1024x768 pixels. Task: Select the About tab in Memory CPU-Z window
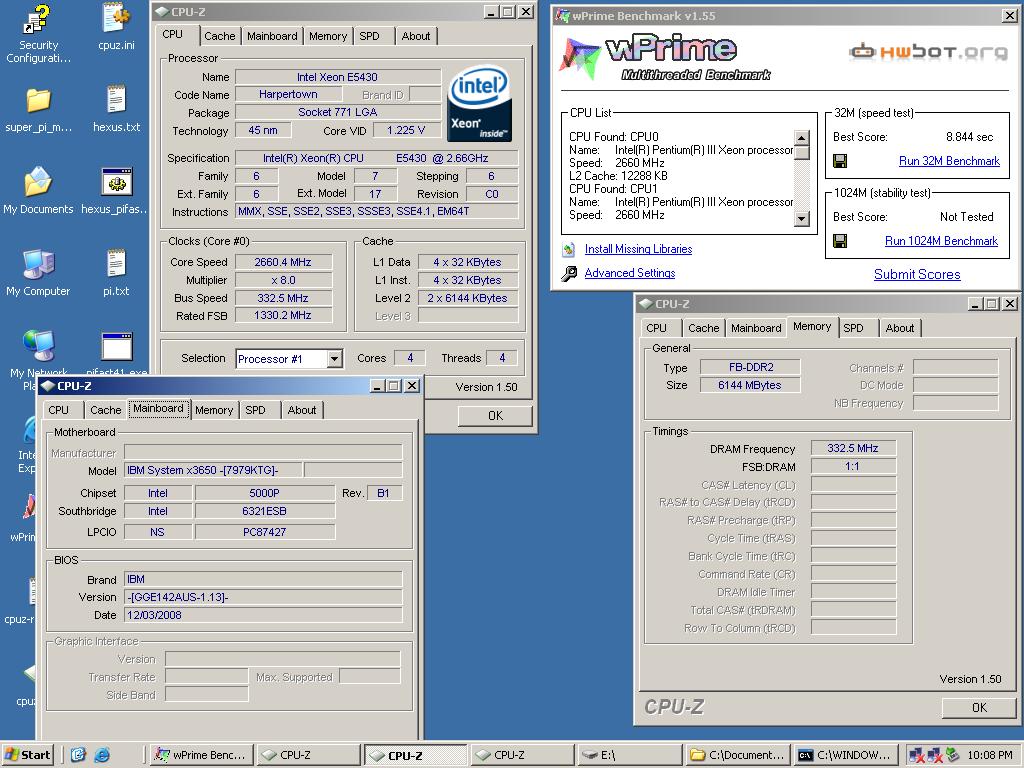pos(899,328)
